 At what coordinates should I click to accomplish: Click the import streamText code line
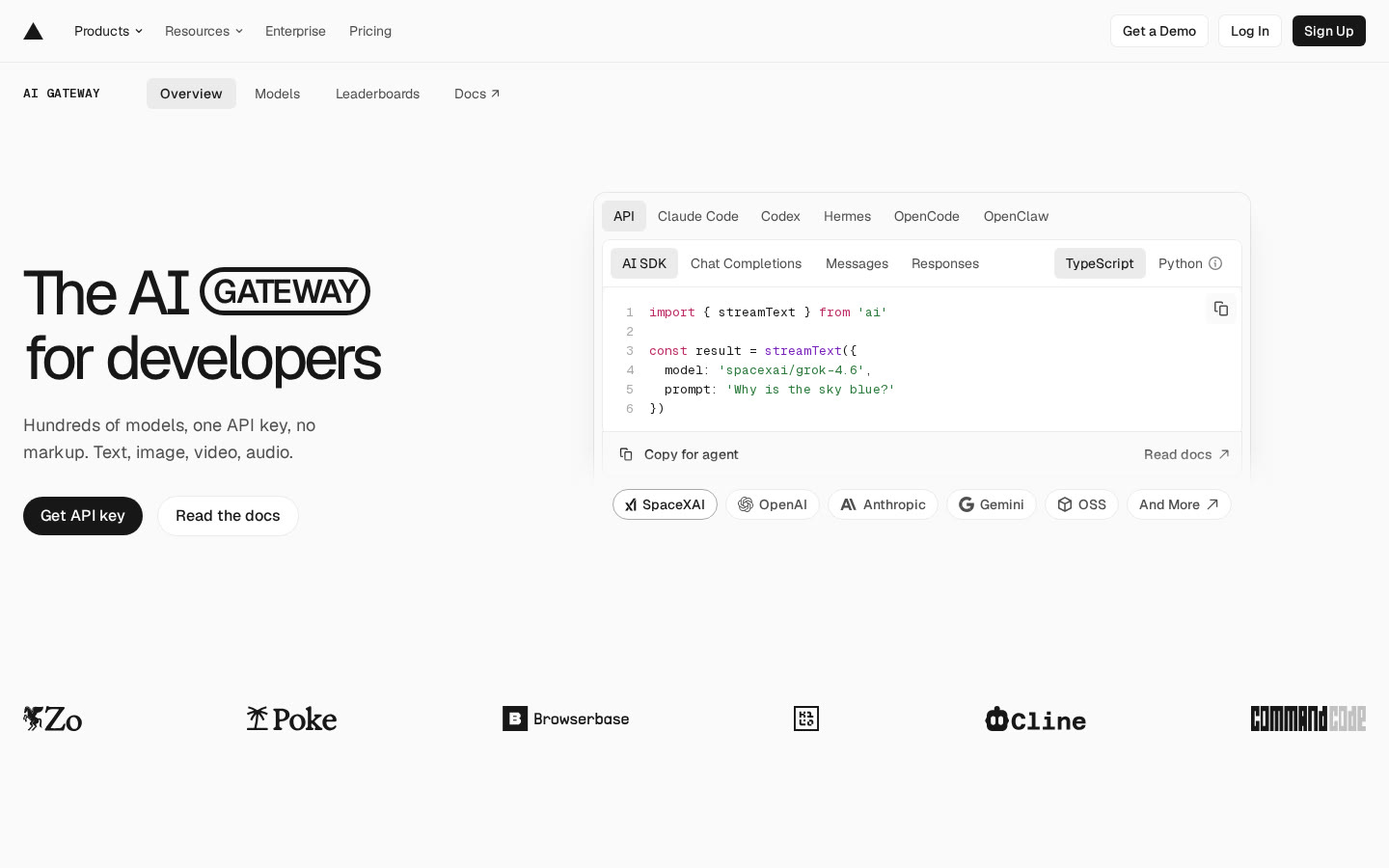pyautogui.click(x=768, y=312)
